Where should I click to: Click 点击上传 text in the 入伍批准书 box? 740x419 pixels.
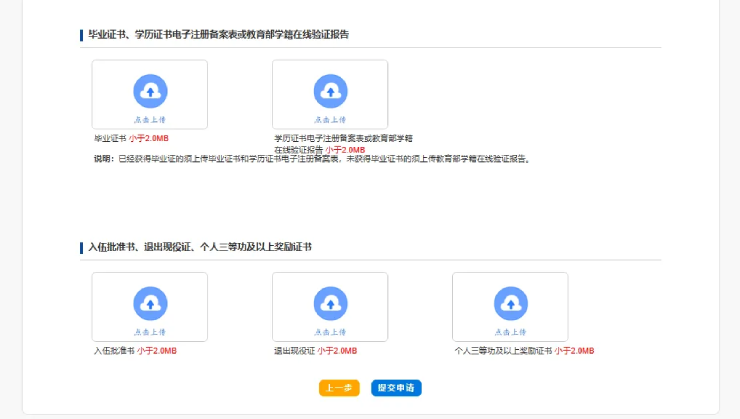(150, 331)
